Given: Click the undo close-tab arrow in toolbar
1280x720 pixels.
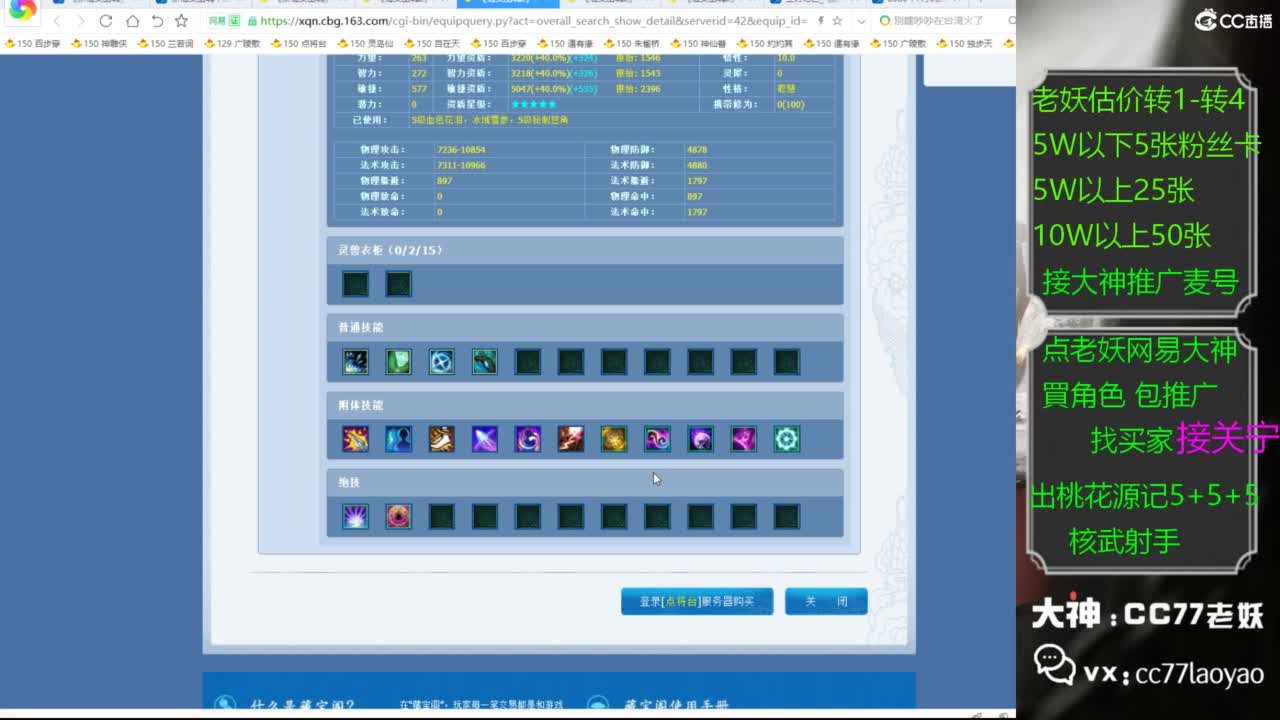Looking at the screenshot, I should click(156, 20).
